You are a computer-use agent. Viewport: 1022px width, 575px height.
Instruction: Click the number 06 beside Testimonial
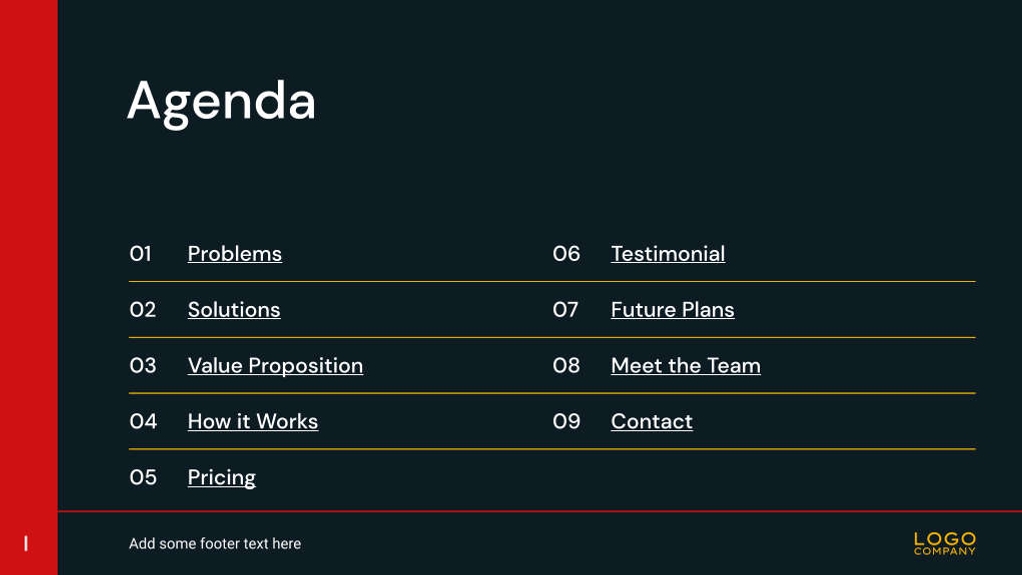pos(566,254)
